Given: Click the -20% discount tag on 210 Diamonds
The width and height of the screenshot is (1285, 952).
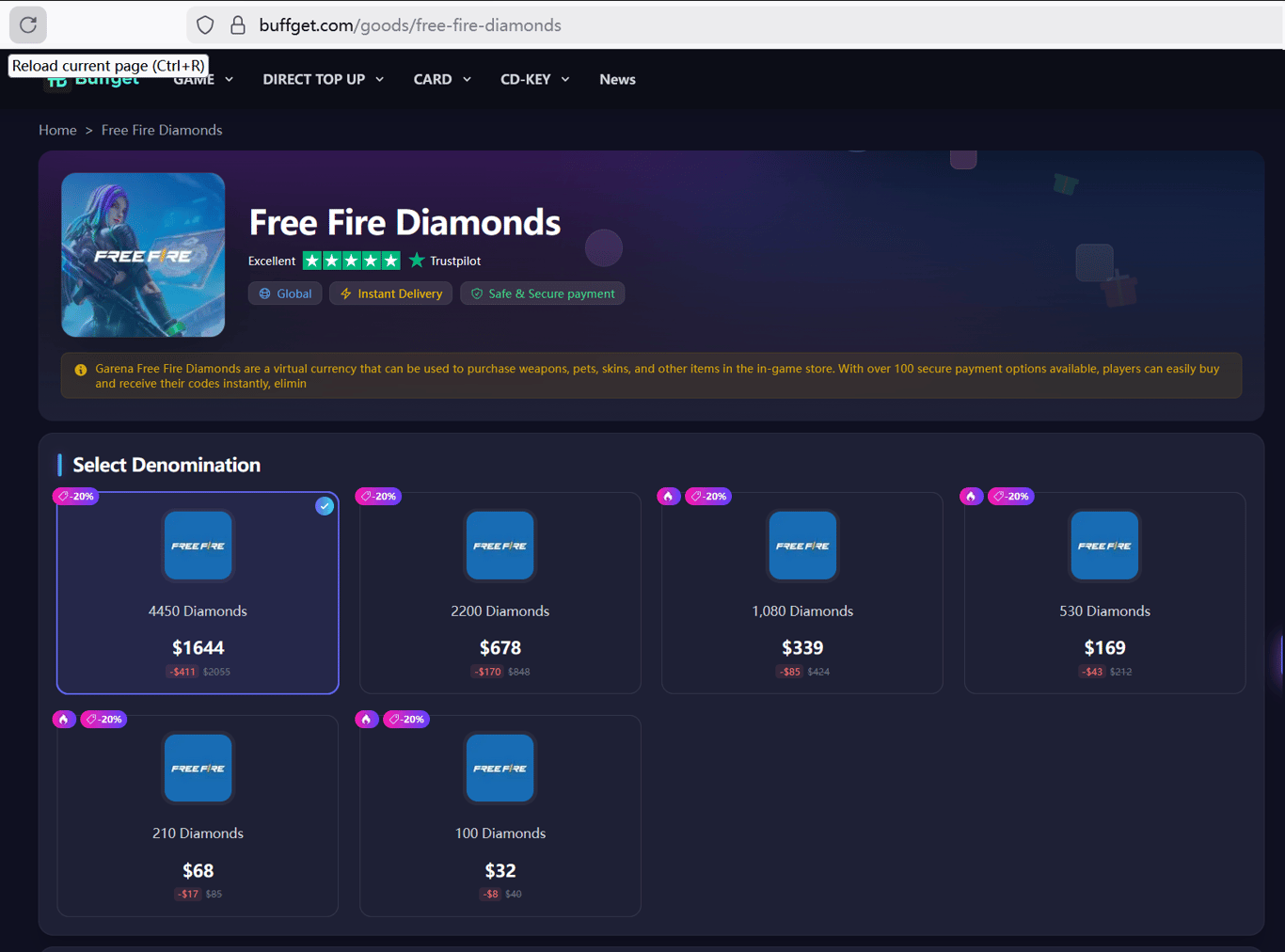Looking at the screenshot, I should coord(103,719).
